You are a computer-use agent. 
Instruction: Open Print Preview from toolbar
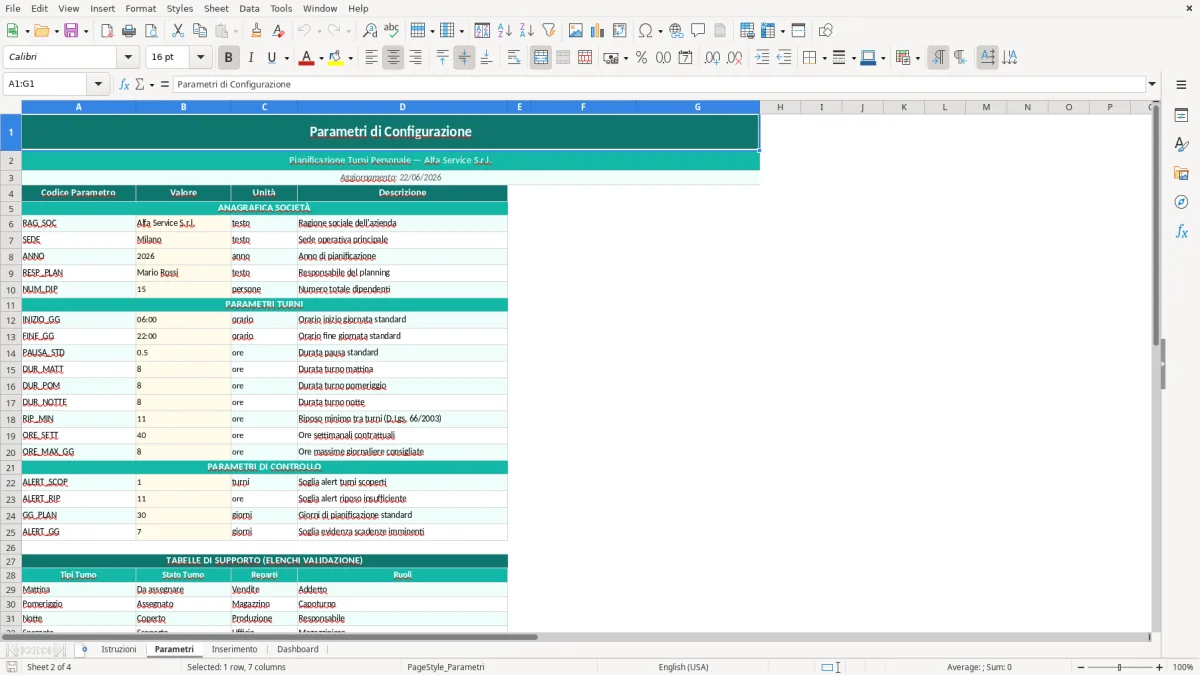(150, 31)
